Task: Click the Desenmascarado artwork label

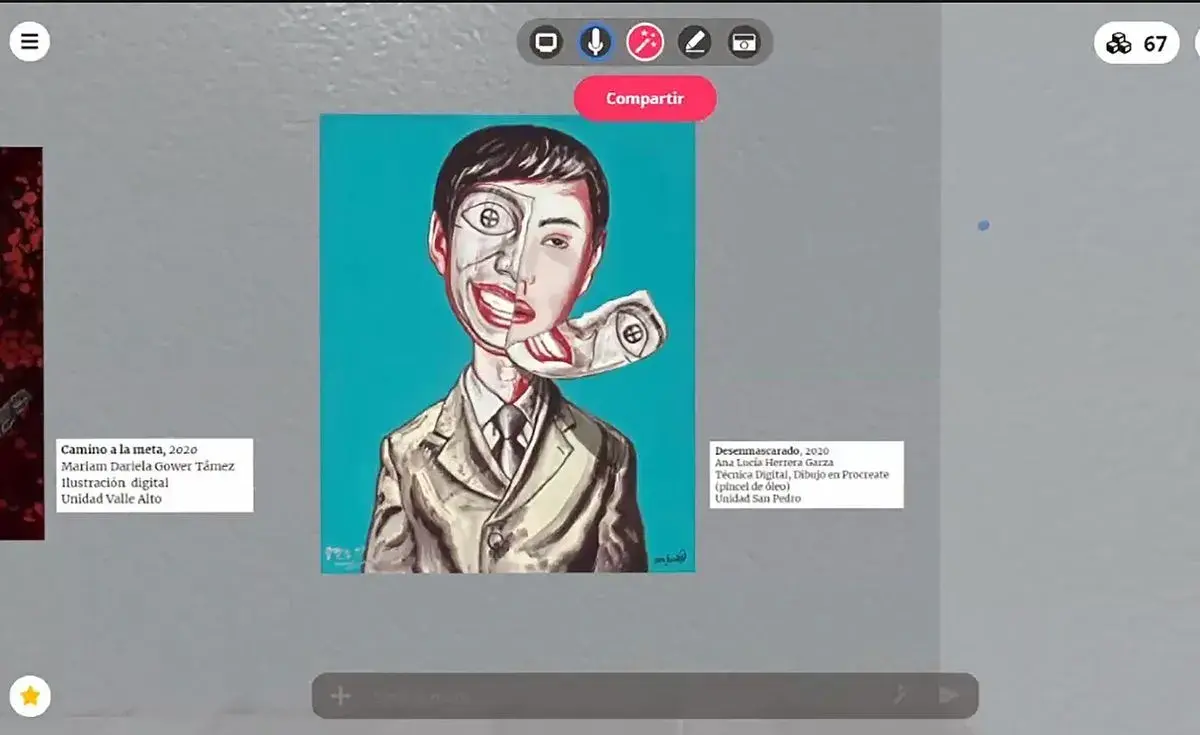Action: [806, 474]
